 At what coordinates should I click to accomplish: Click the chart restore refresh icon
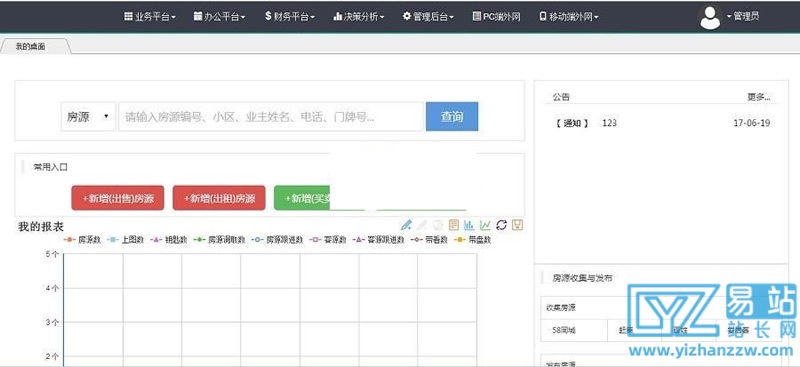(x=502, y=225)
